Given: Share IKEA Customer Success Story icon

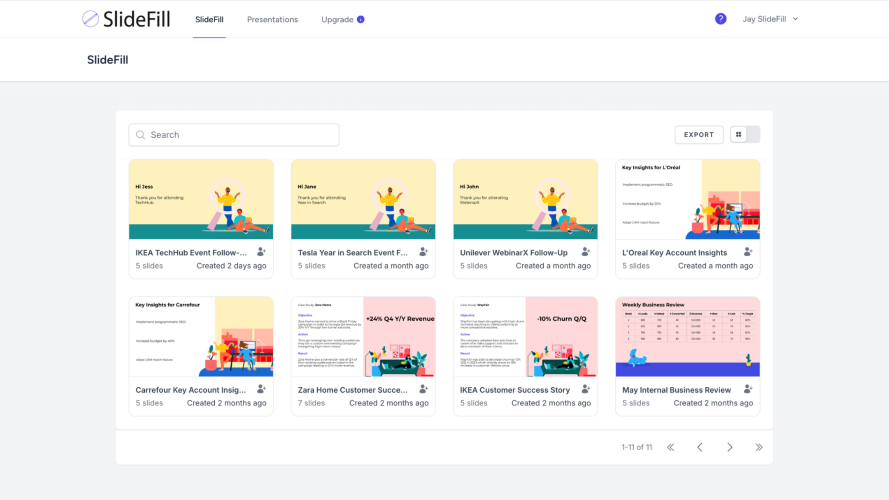Looking at the screenshot, I should point(586,389).
